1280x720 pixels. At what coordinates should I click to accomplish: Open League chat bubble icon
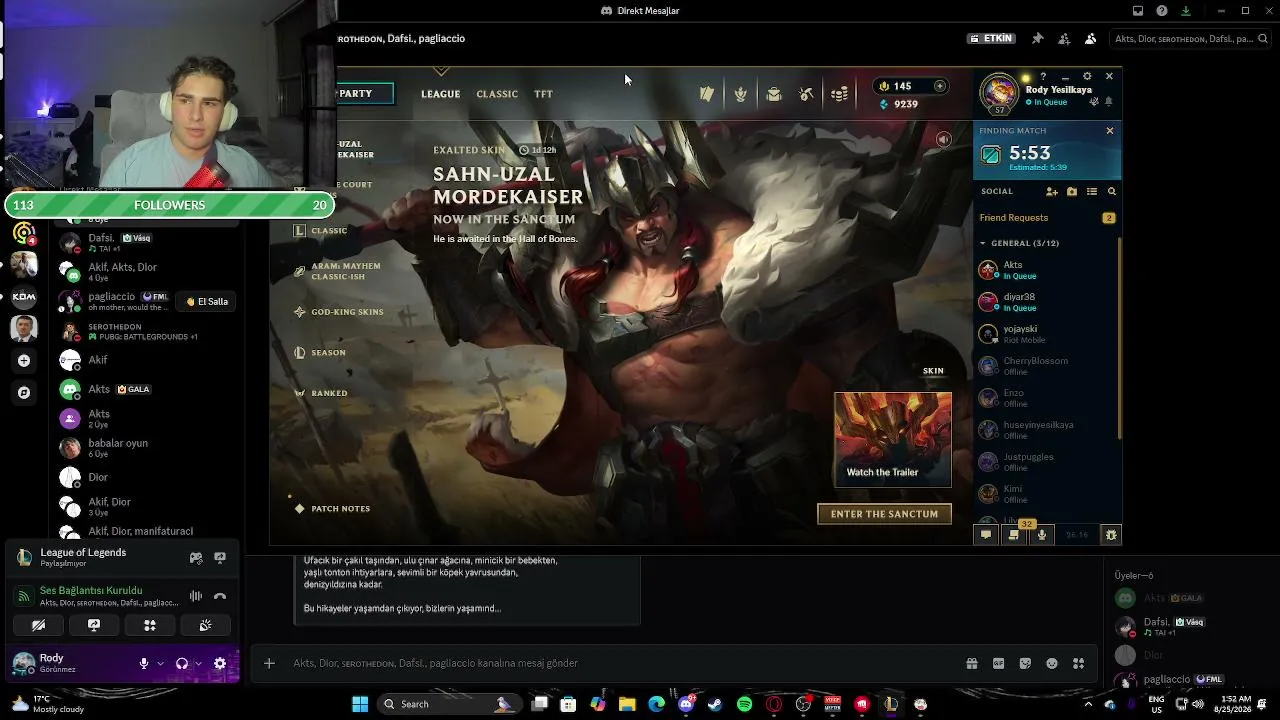point(986,535)
